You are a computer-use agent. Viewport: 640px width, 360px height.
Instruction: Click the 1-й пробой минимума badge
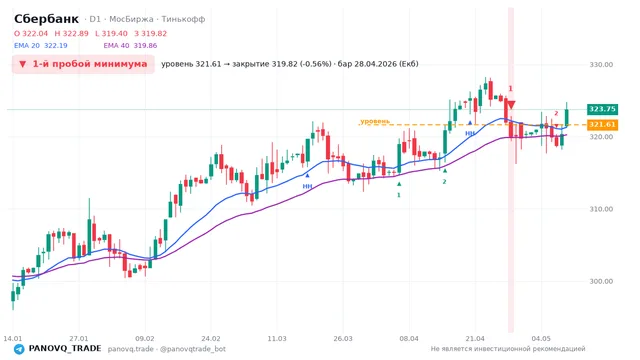pos(83,64)
